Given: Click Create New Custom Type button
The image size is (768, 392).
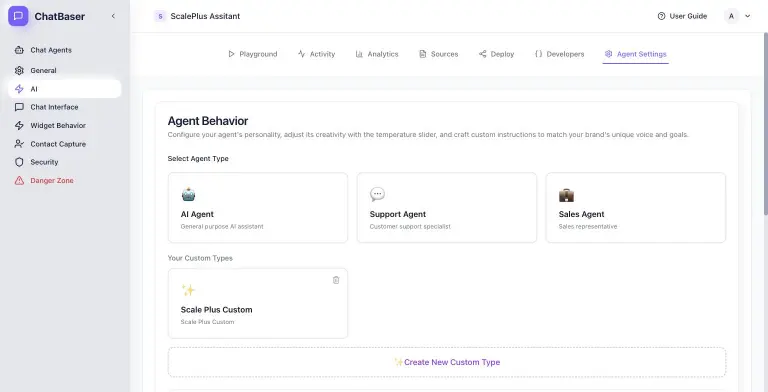Looking at the screenshot, I should [447, 362].
